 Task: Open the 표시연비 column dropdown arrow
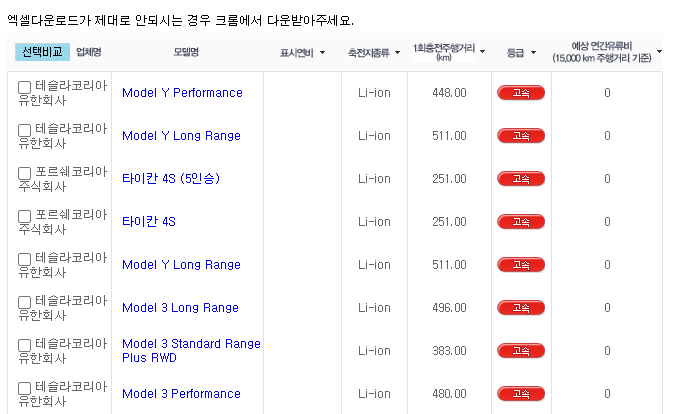[322, 52]
